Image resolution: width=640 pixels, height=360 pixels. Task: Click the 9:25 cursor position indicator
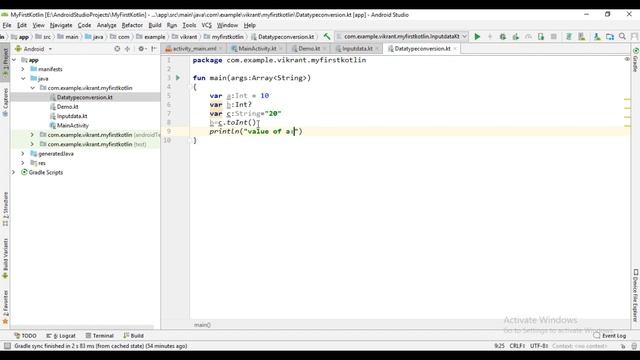(500, 346)
